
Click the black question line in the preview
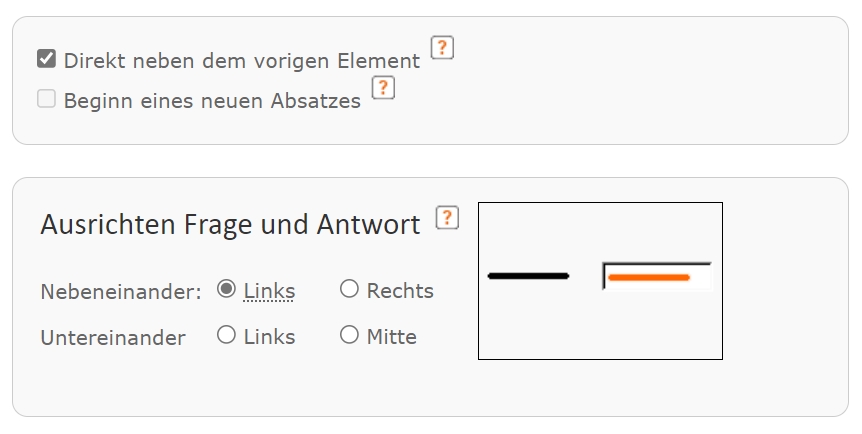click(x=528, y=275)
